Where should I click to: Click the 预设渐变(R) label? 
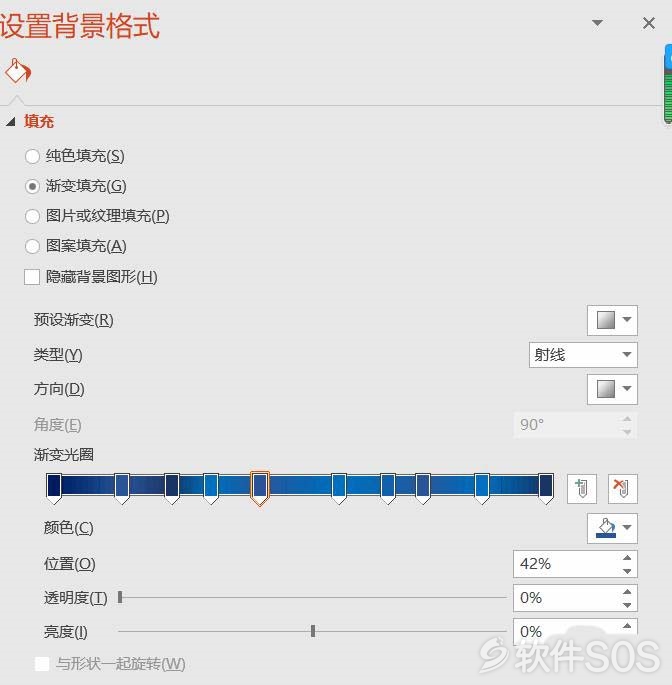click(x=73, y=320)
